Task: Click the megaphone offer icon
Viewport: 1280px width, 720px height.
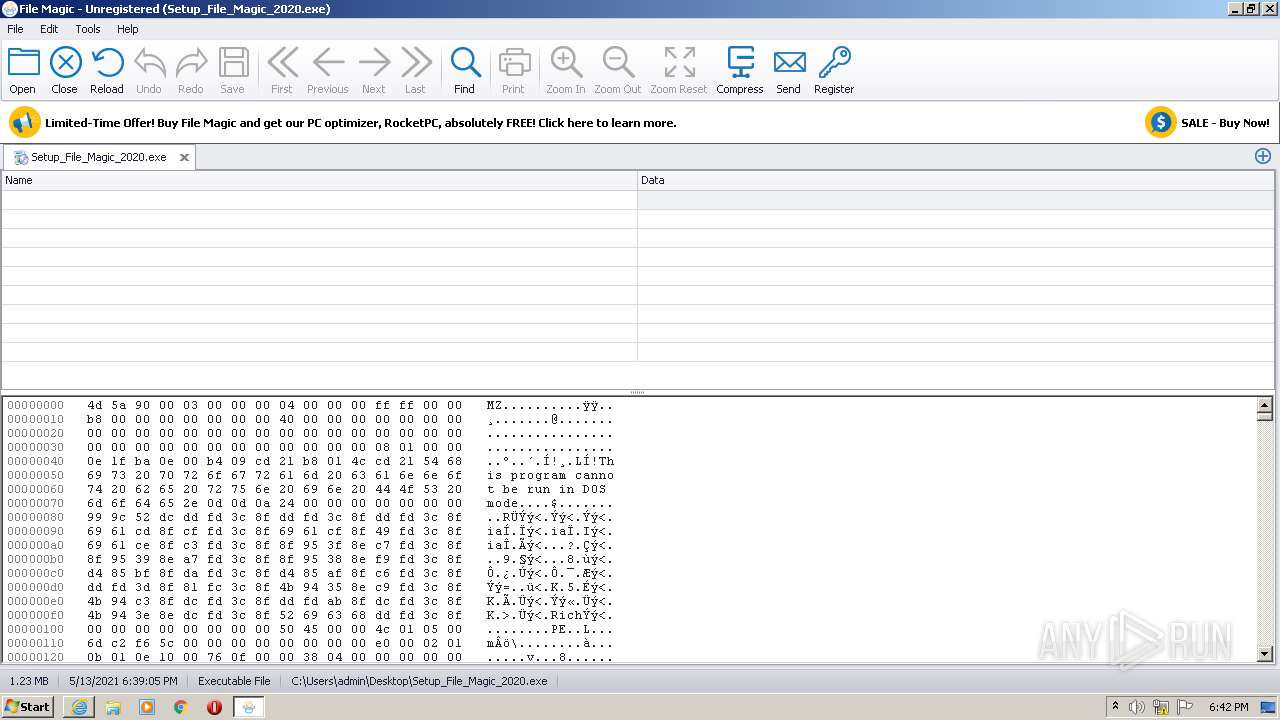Action: [x=24, y=123]
